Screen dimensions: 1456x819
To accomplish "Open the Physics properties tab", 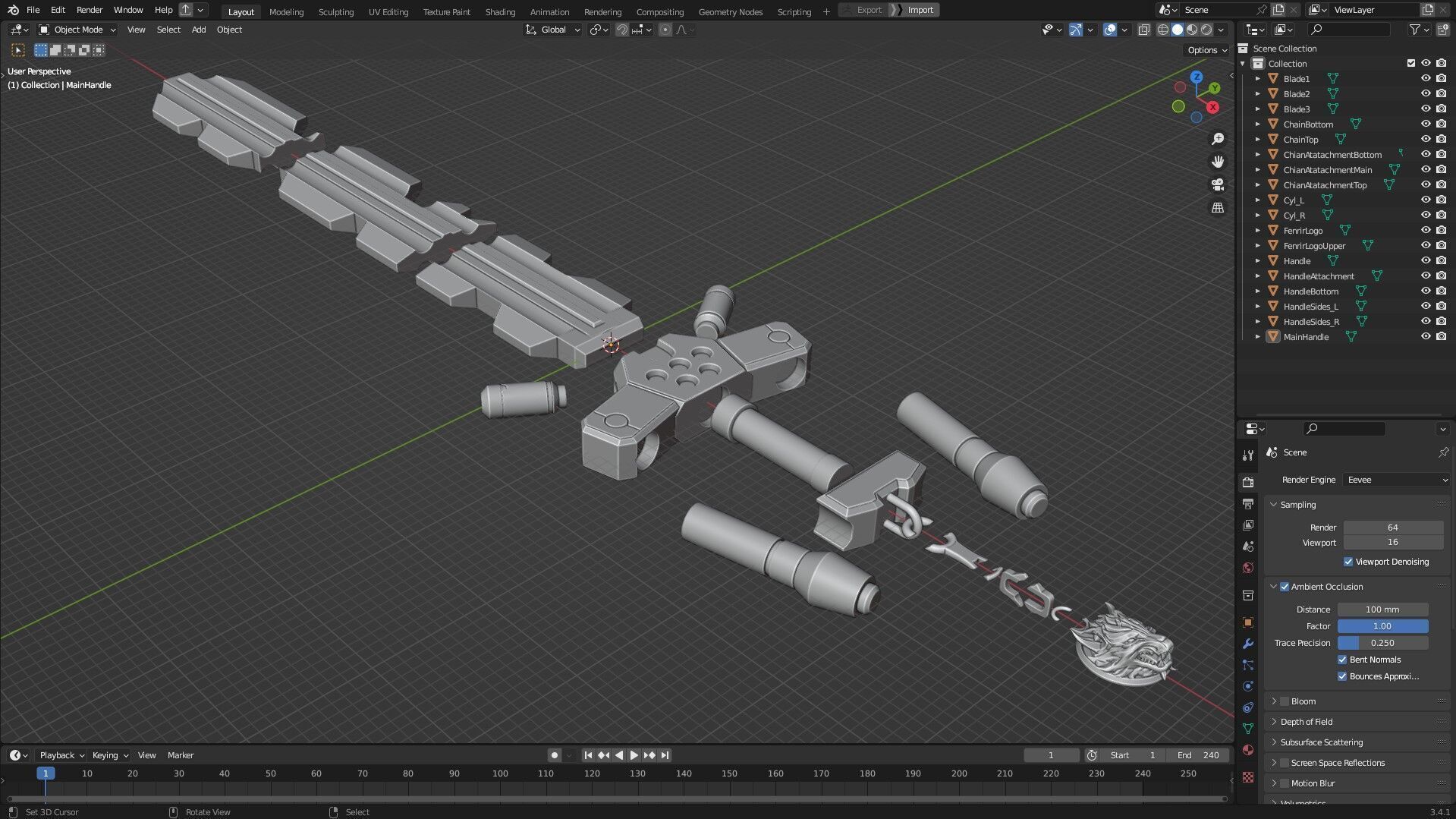I will [1248, 686].
